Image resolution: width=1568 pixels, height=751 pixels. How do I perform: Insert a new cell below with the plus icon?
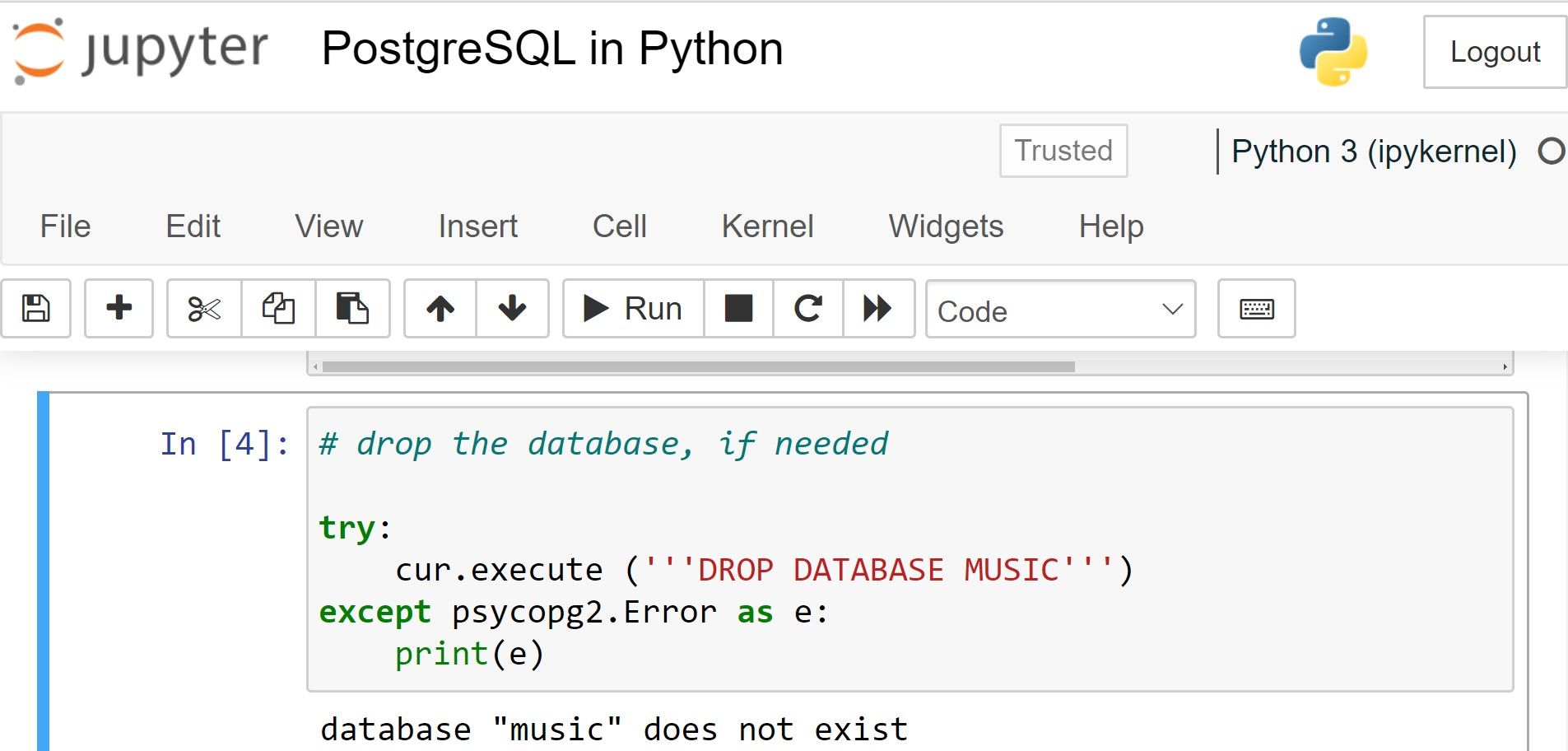click(x=119, y=309)
